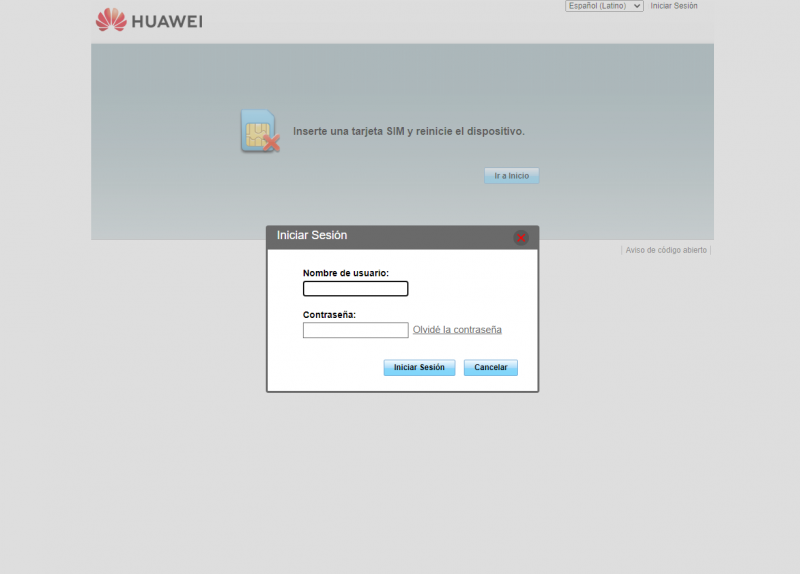
Task: Click the SIM card error icon
Action: (x=259, y=132)
